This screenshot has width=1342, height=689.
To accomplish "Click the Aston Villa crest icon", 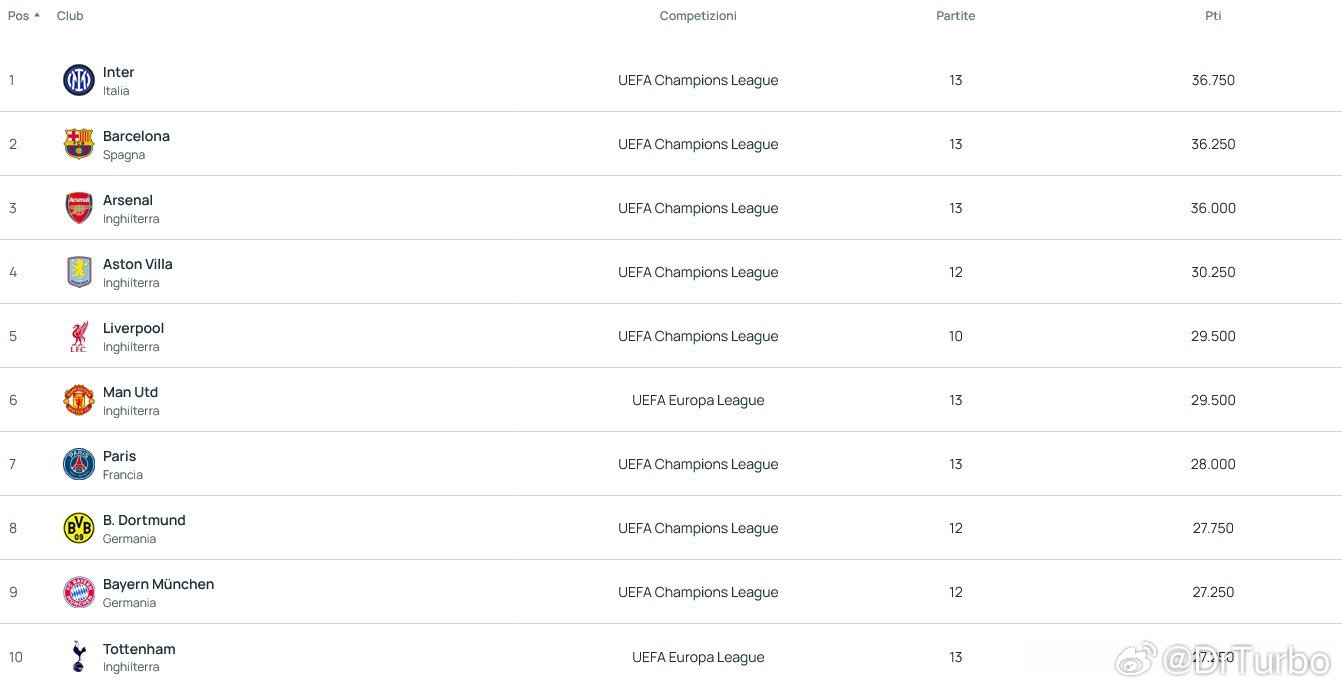I will [x=79, y=272].
